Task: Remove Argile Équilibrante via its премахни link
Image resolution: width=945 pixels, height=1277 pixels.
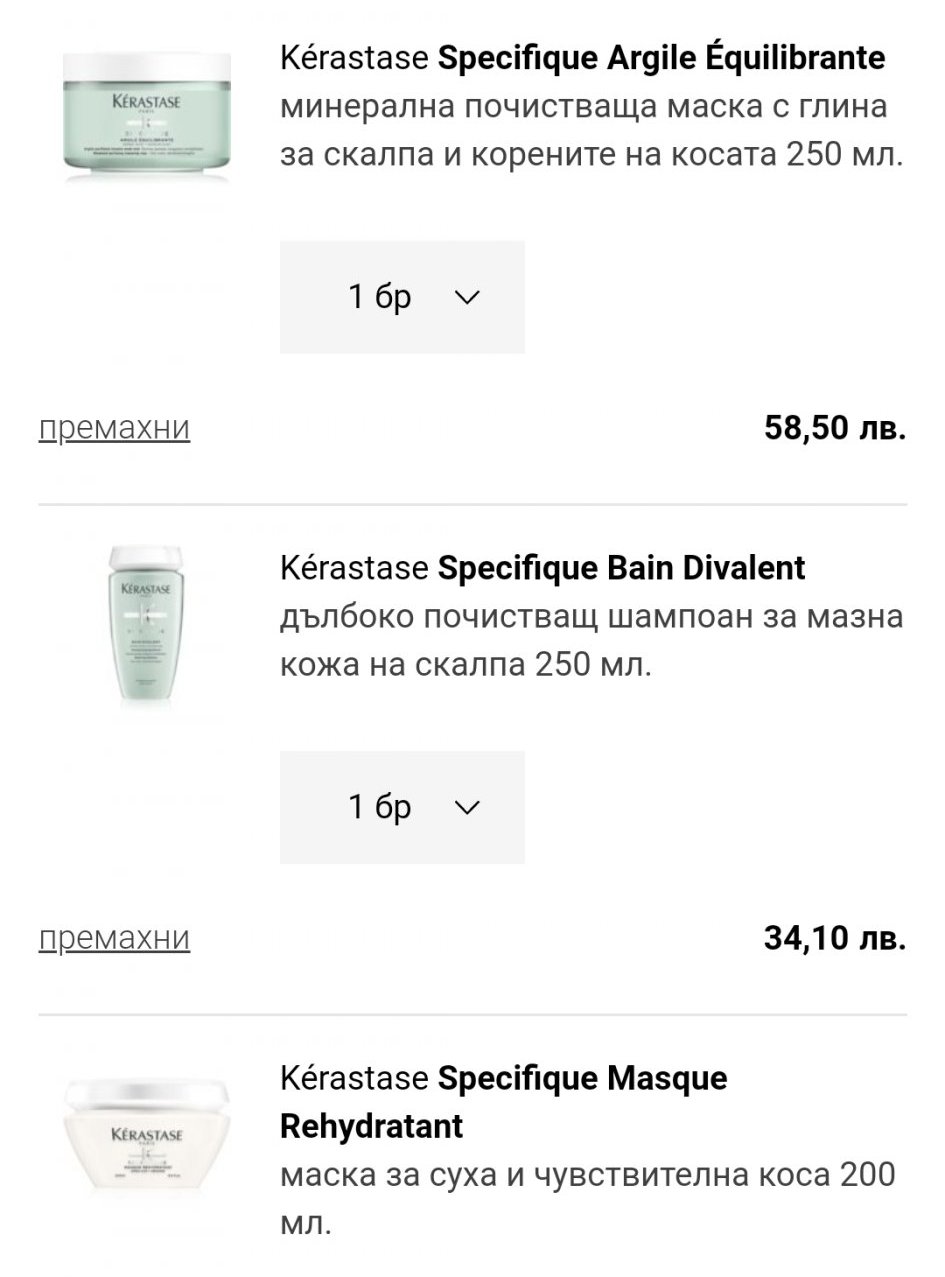Action: pyautogui.click(x=114, y=428)
